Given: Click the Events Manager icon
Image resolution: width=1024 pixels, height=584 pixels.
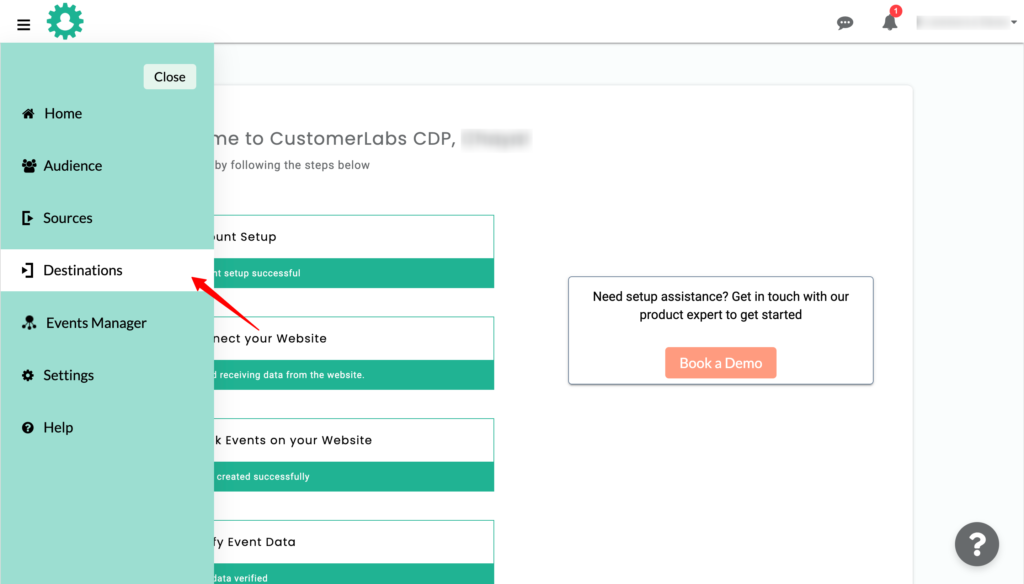Looking at the screenshot, I should pyautogui.click(x=29, y=323).
